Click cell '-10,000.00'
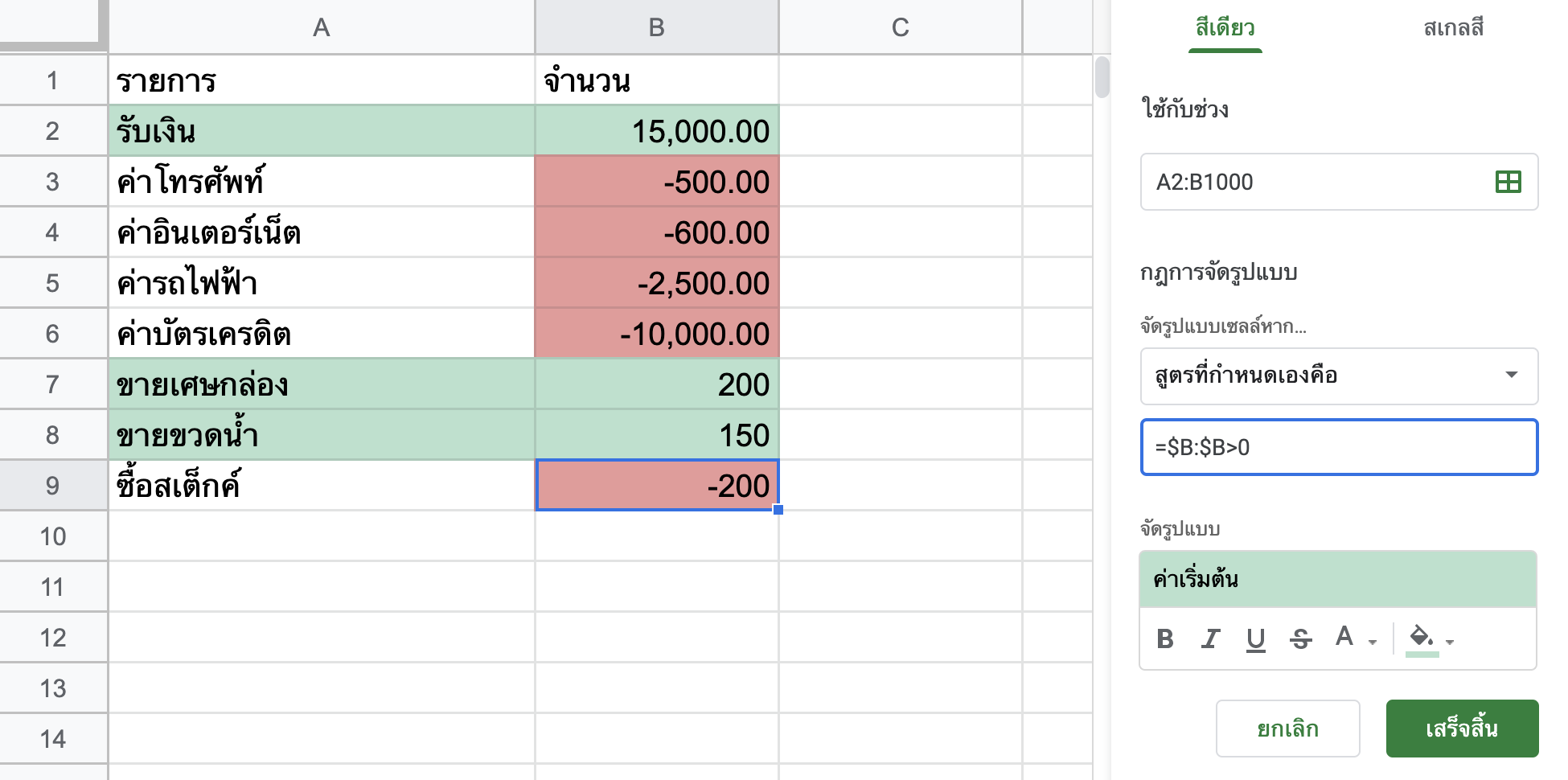This screenshot has width=1568, height=780. click(657, 334)
